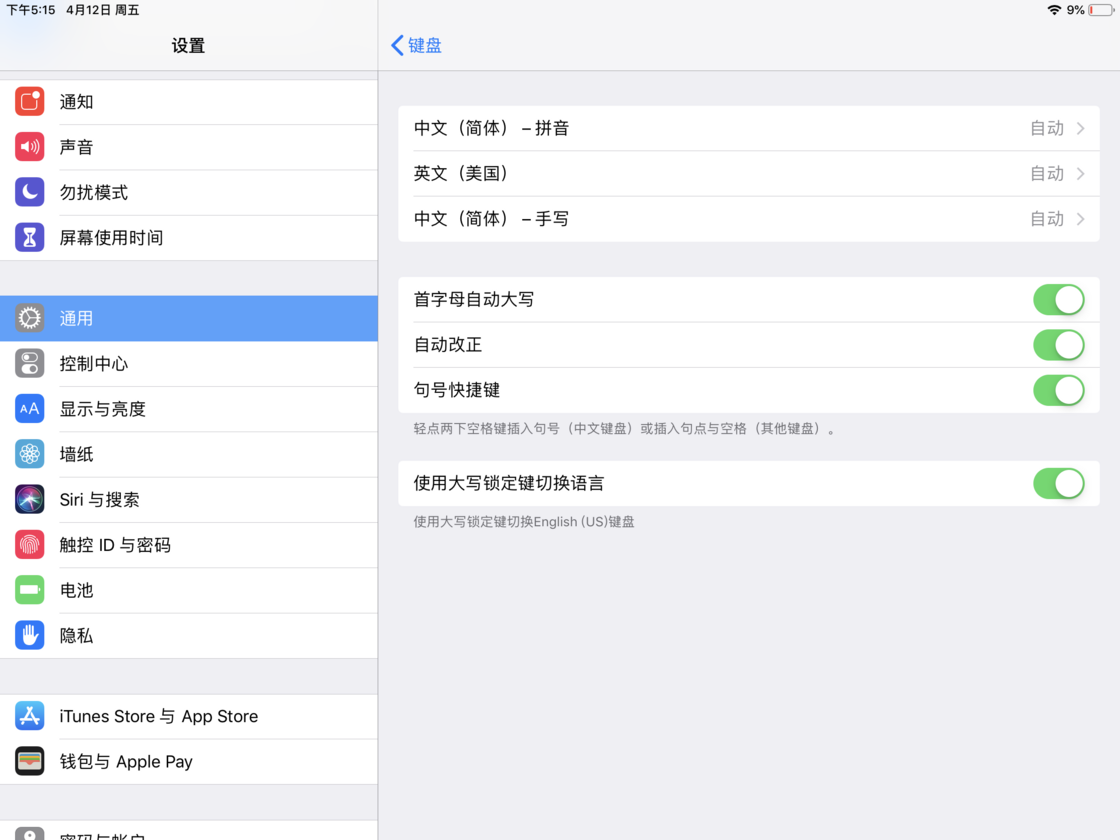Open 钱包与 Apple Pay row

[x=189, y=761]
